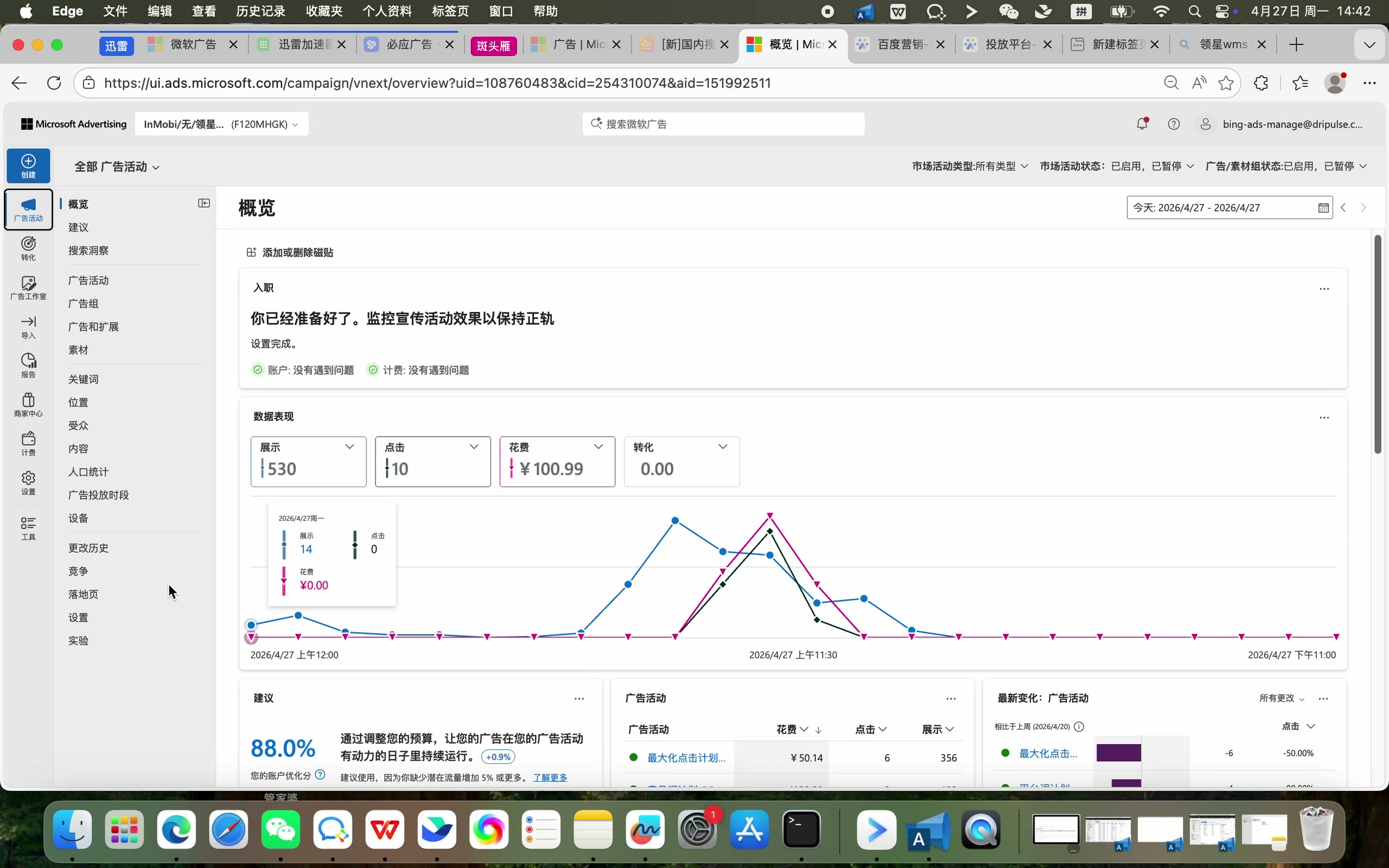Expand 广告/素材组状态 filter dropdown
Screen dimensions: 1389x868
(x=1286, y=167)
